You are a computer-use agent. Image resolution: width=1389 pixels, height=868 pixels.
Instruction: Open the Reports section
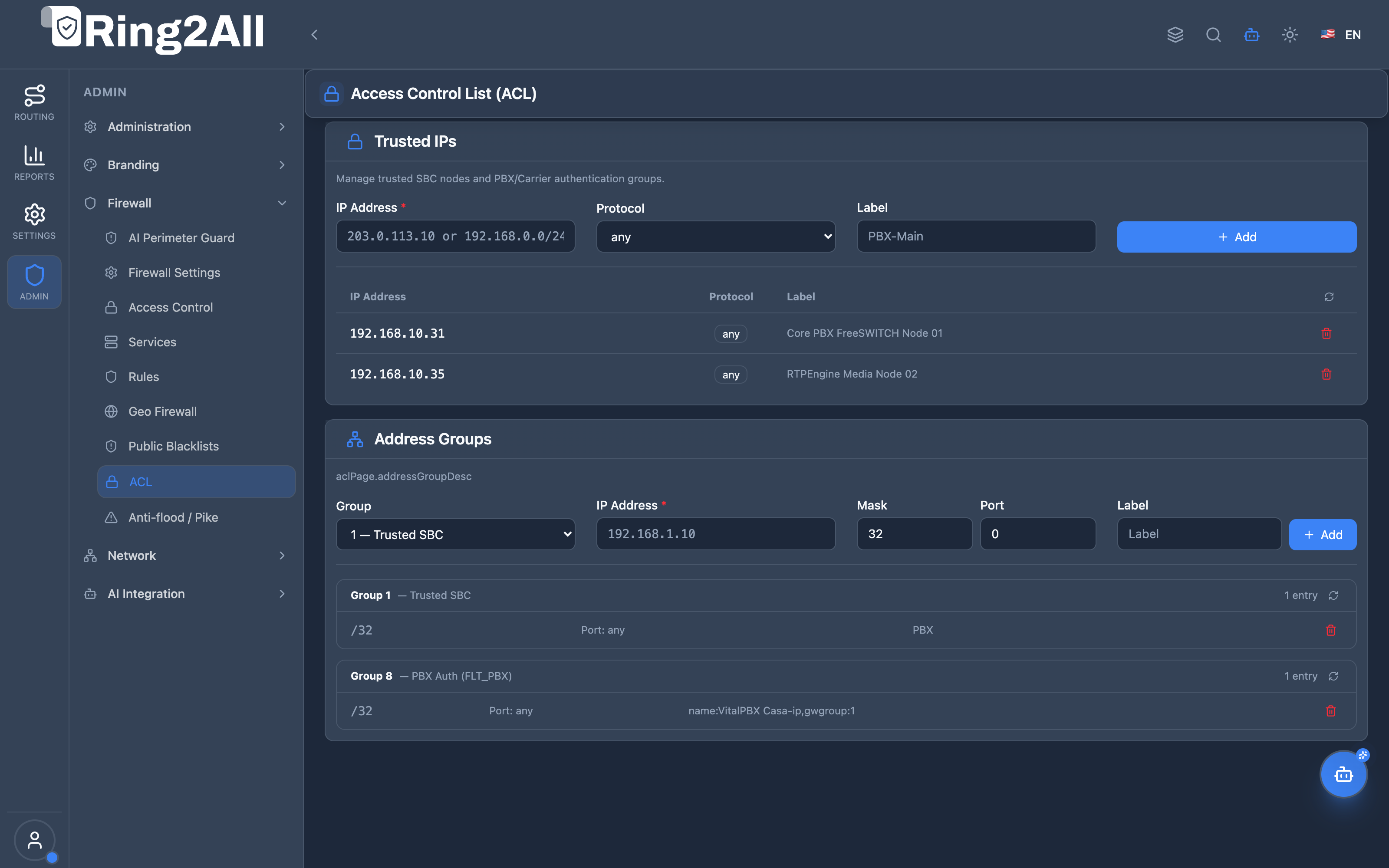tap(34, 162)
